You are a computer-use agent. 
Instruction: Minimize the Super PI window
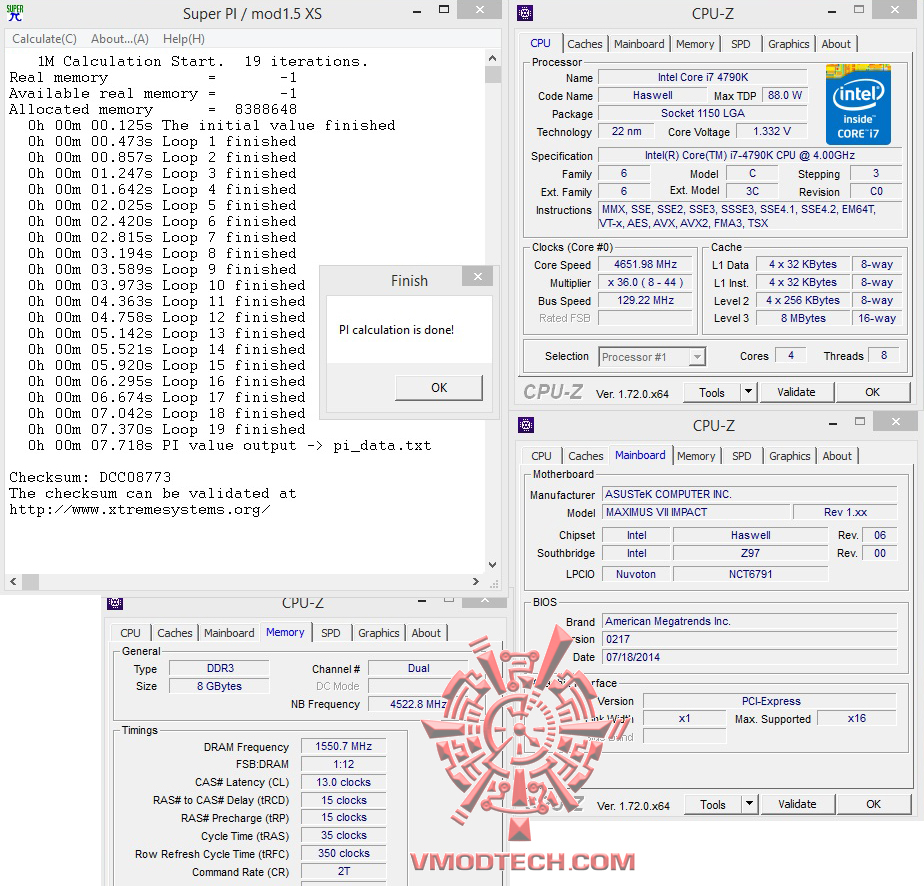[x=417, y=11]
